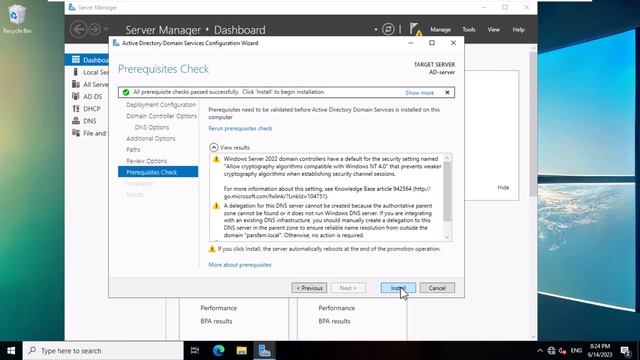640x360 pixels.
Task: Open the Tools menu in Server Manager
Action: point(469,29)
